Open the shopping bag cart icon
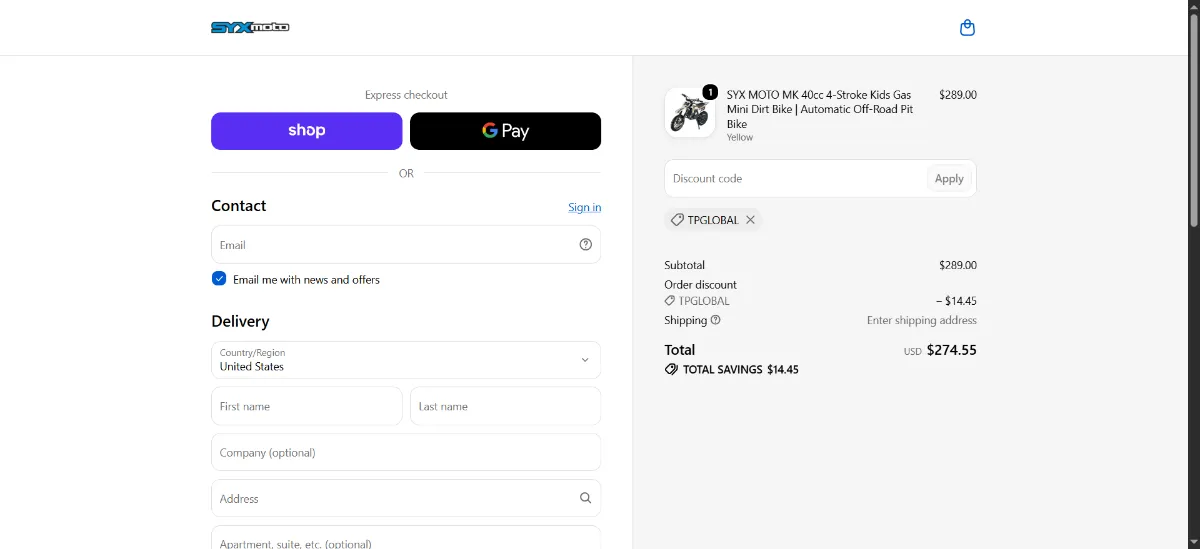This screenshot has height=549, width=1200. point(967,28)
